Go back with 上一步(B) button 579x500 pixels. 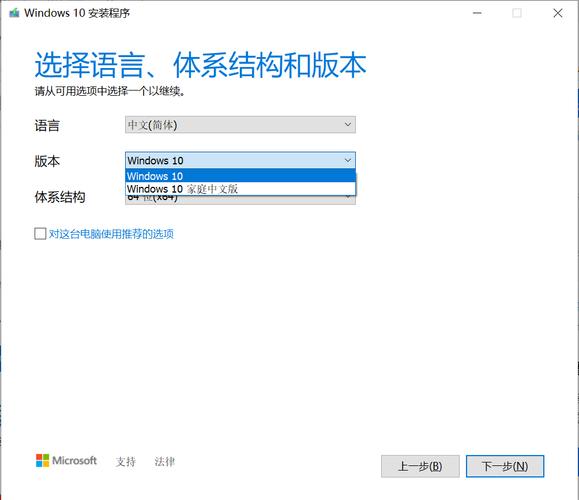[x=420, y=466]
